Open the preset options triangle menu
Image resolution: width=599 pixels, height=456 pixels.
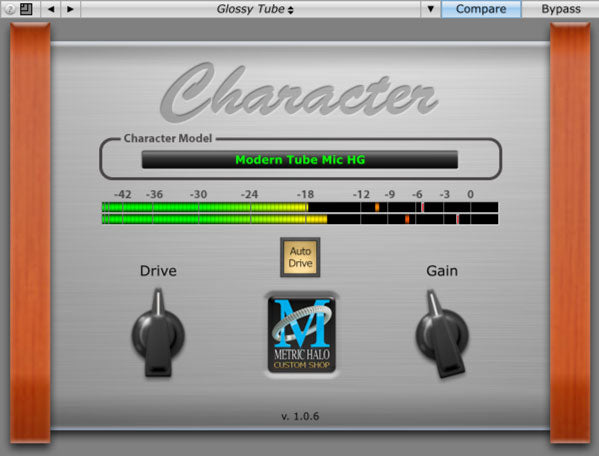(x=431, y=9)
